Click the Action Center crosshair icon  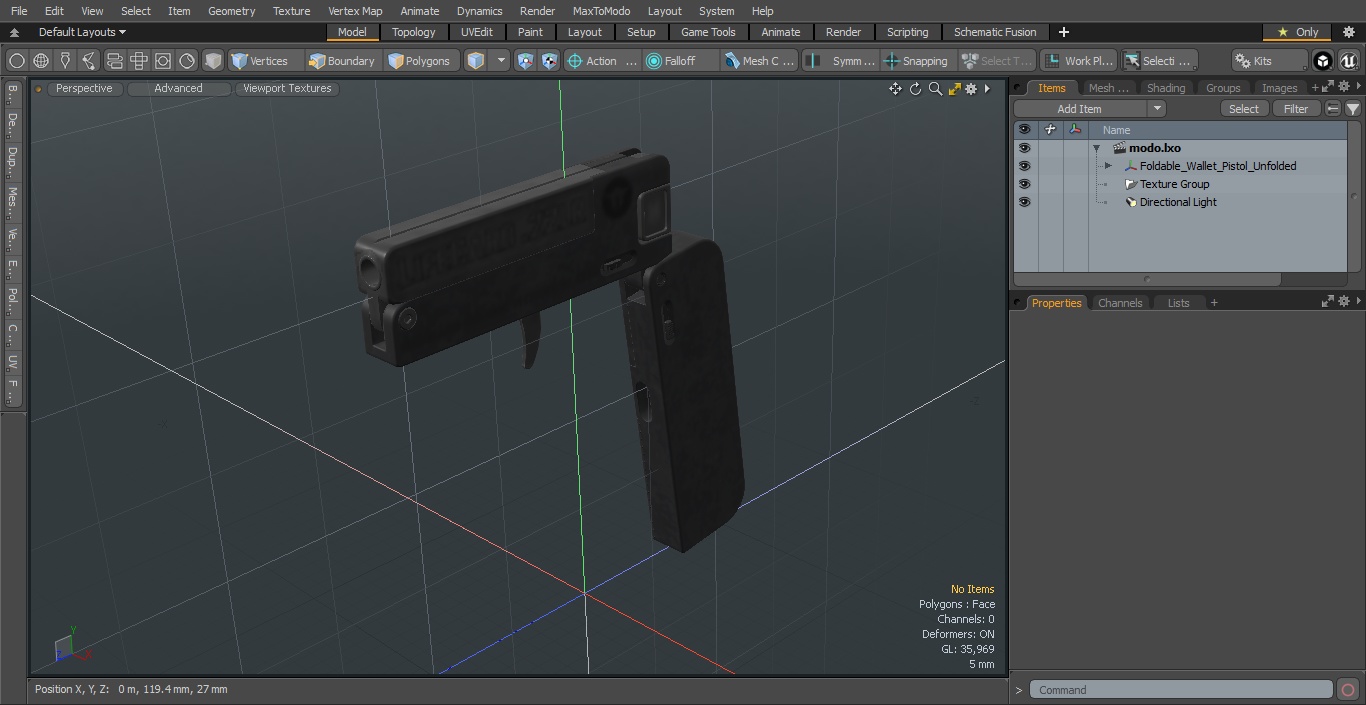click(x=575, y=61)
